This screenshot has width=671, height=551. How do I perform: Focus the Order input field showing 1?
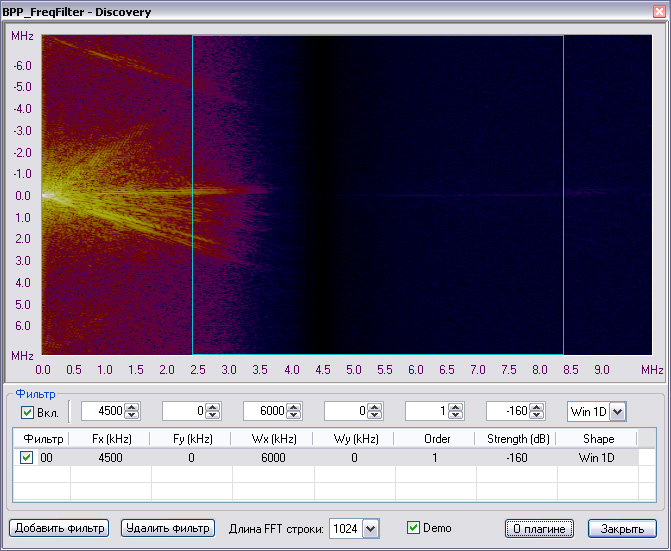[427, 411]
